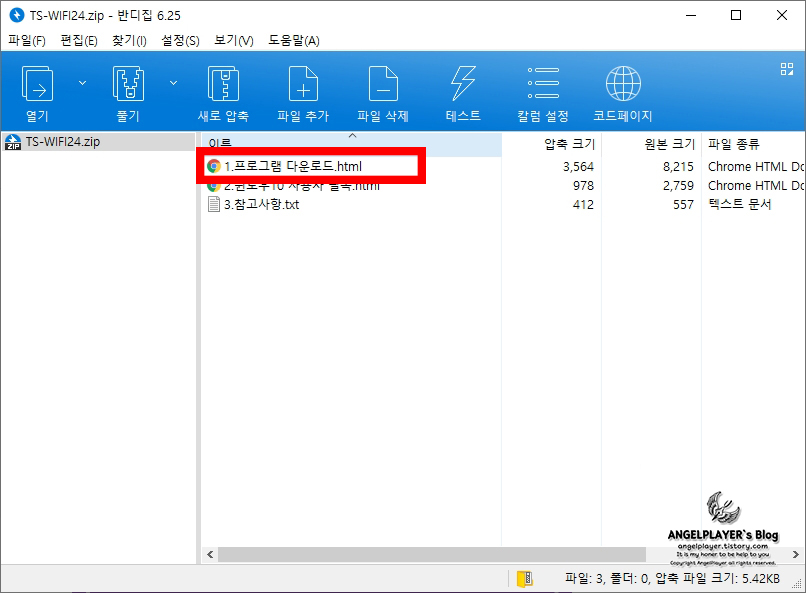The image size is (806, 593).
Task: Run the 테스트 lightning icon
Action: point(463,84)
